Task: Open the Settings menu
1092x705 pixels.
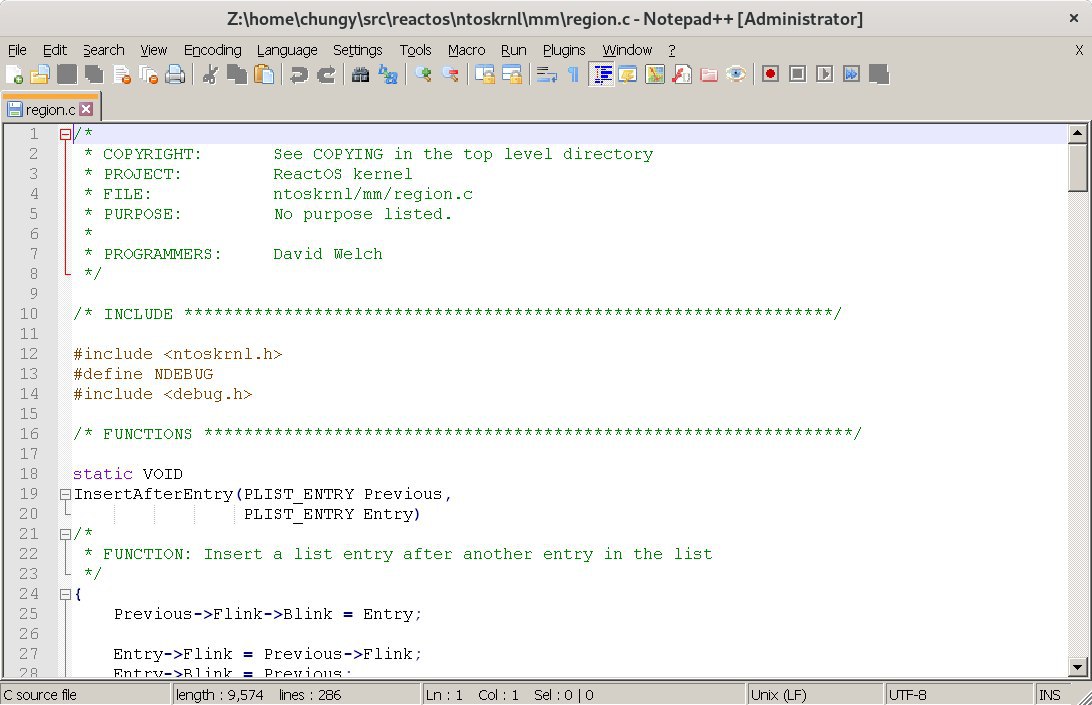Action: pos(357,50)
